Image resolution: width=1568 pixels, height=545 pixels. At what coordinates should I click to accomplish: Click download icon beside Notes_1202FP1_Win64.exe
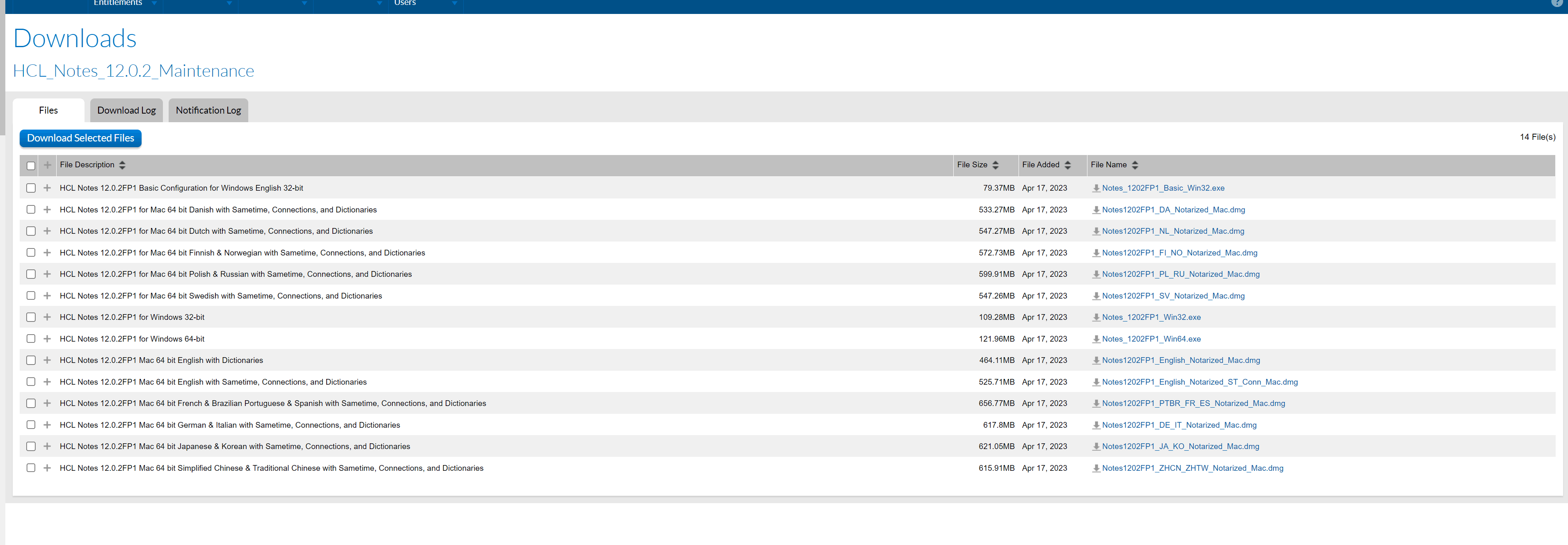click(x=1096, y=340)
